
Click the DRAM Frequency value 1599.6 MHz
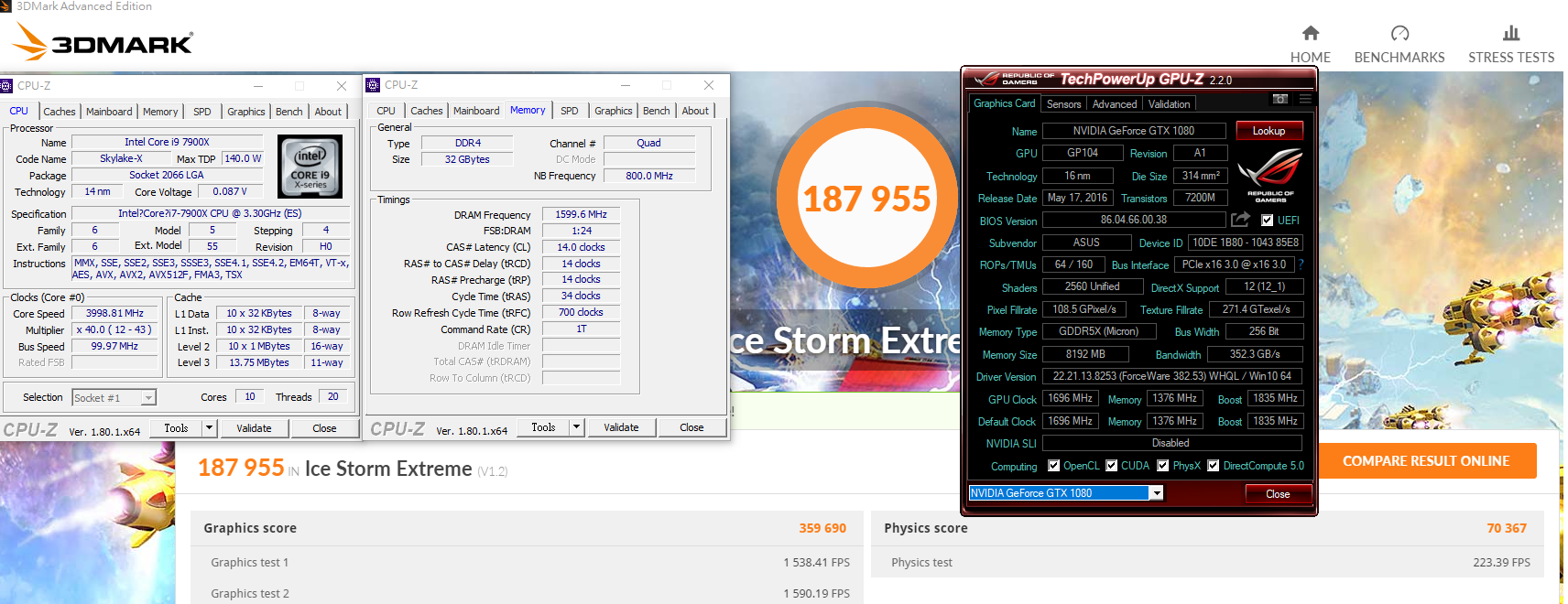(x=582, y=214)
